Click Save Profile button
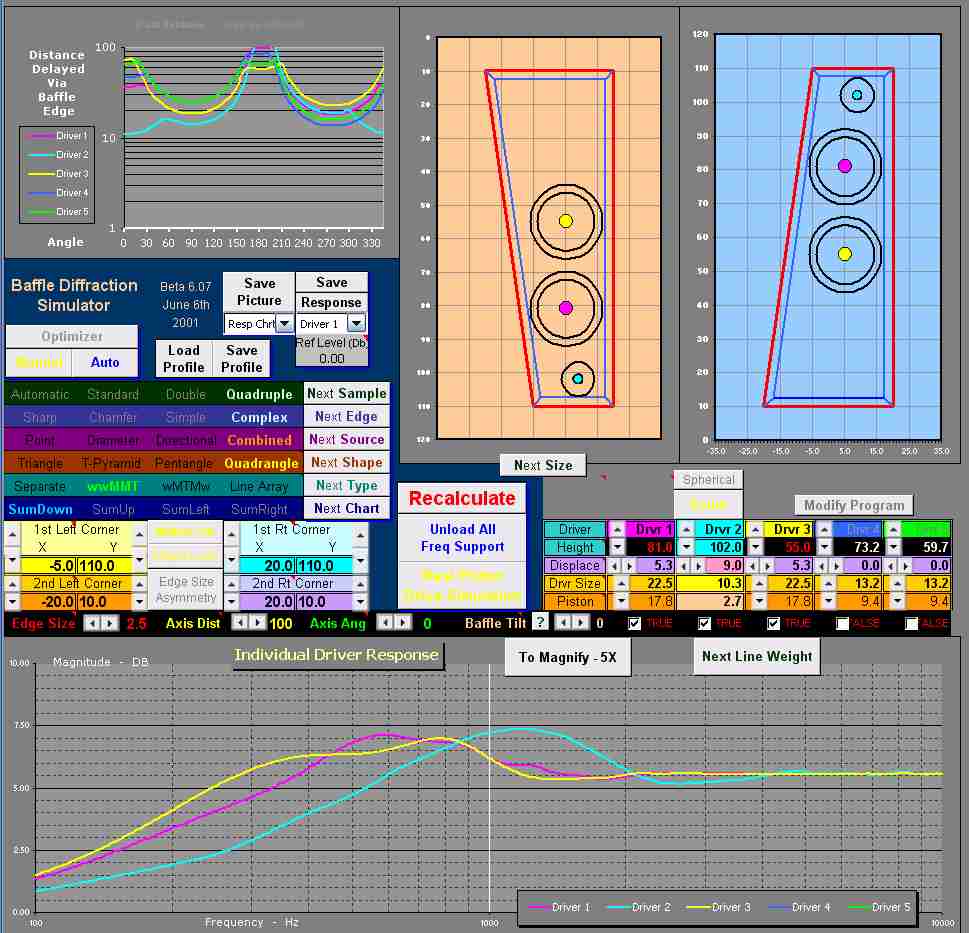The width and height of the screenshot is (969, 933). click(242, 358)
